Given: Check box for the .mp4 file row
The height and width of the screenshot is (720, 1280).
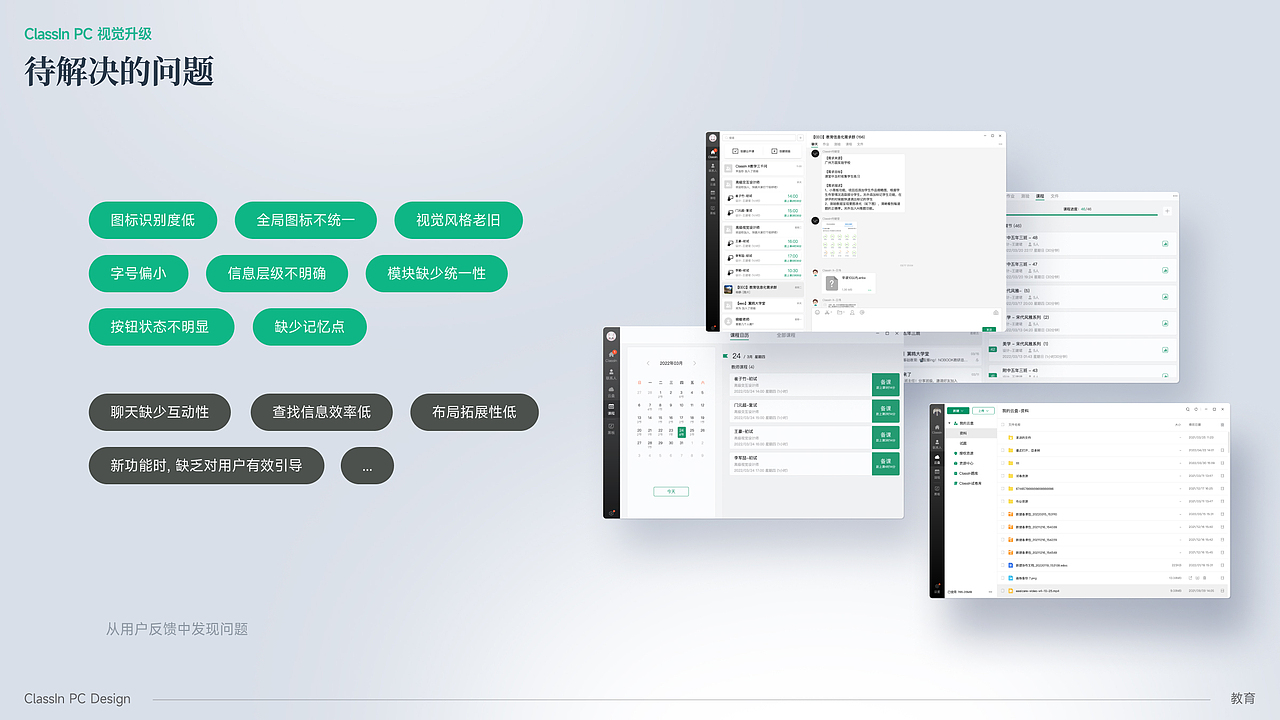Looking at the screenshot, I should pos(1003,591).
